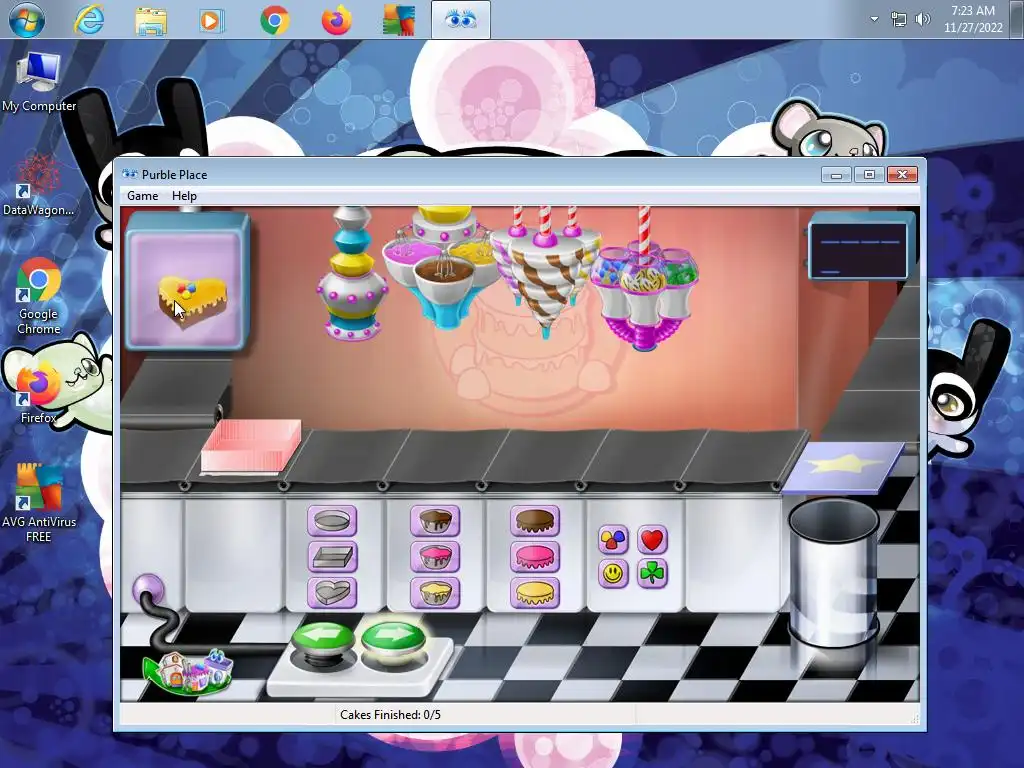Open AVG from the taskbar
This screenshot has height=768, width=1024.
399,20
